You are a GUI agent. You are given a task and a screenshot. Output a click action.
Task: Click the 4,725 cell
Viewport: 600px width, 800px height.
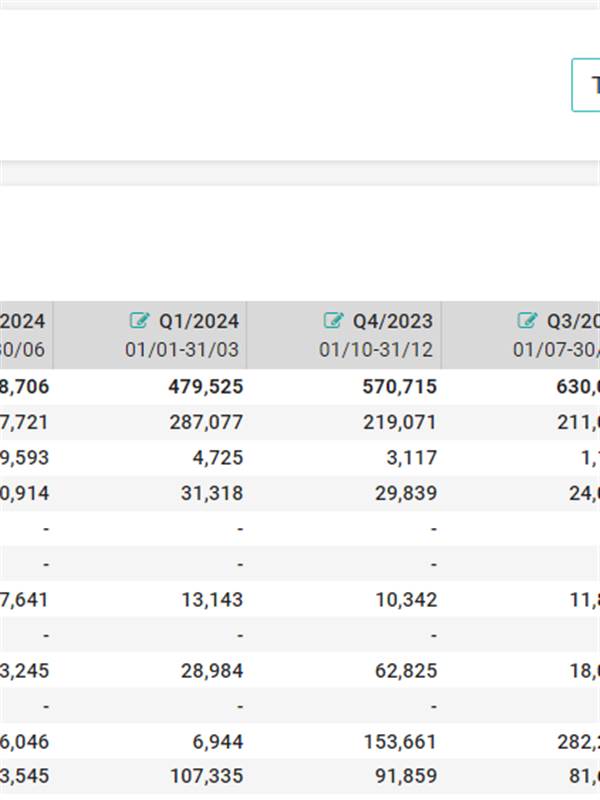click(x=218, y=458)
